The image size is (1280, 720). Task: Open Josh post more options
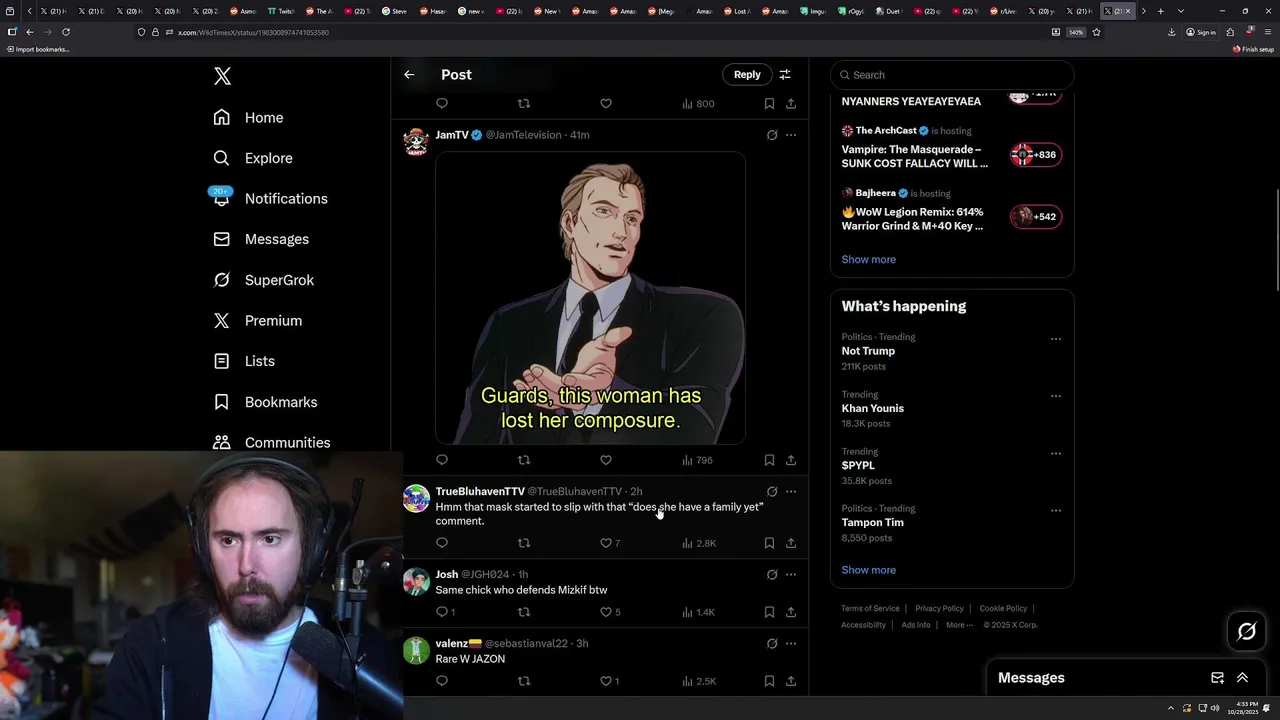tap(791, 575)
